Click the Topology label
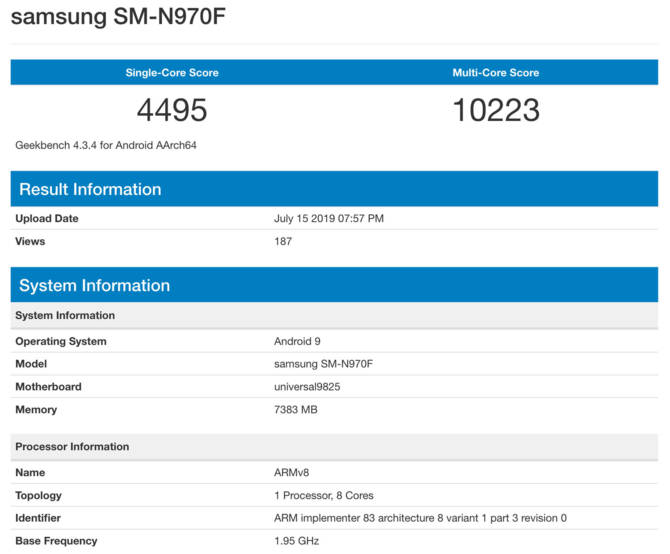 pyautogui.click(x=38, y=495)
